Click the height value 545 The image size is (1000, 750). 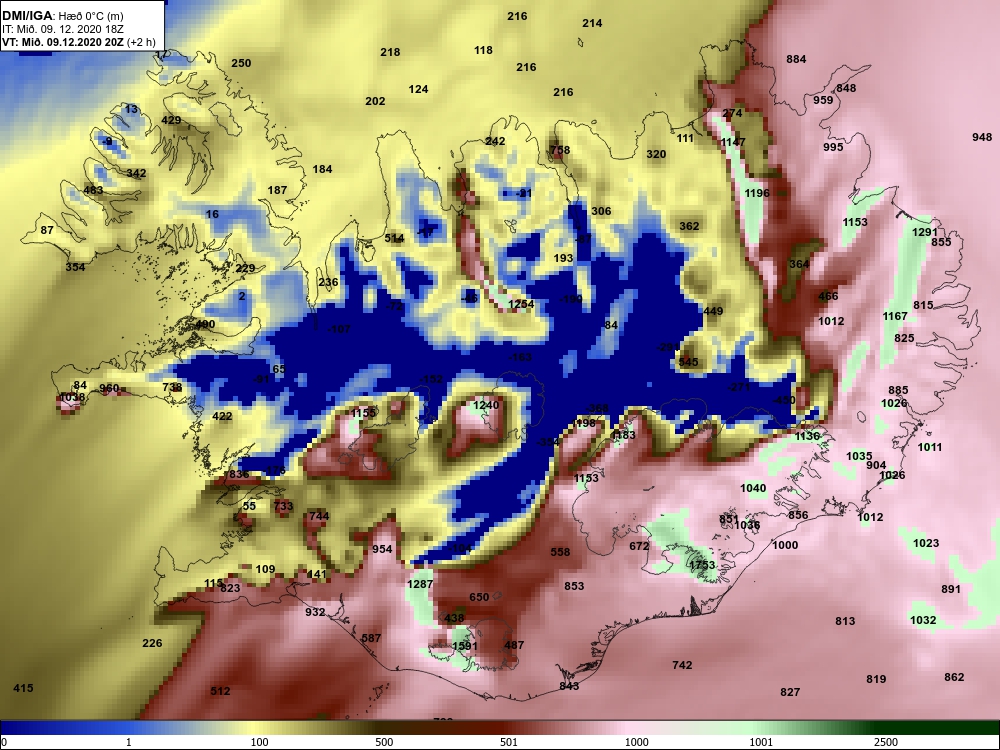click(688, 362)
